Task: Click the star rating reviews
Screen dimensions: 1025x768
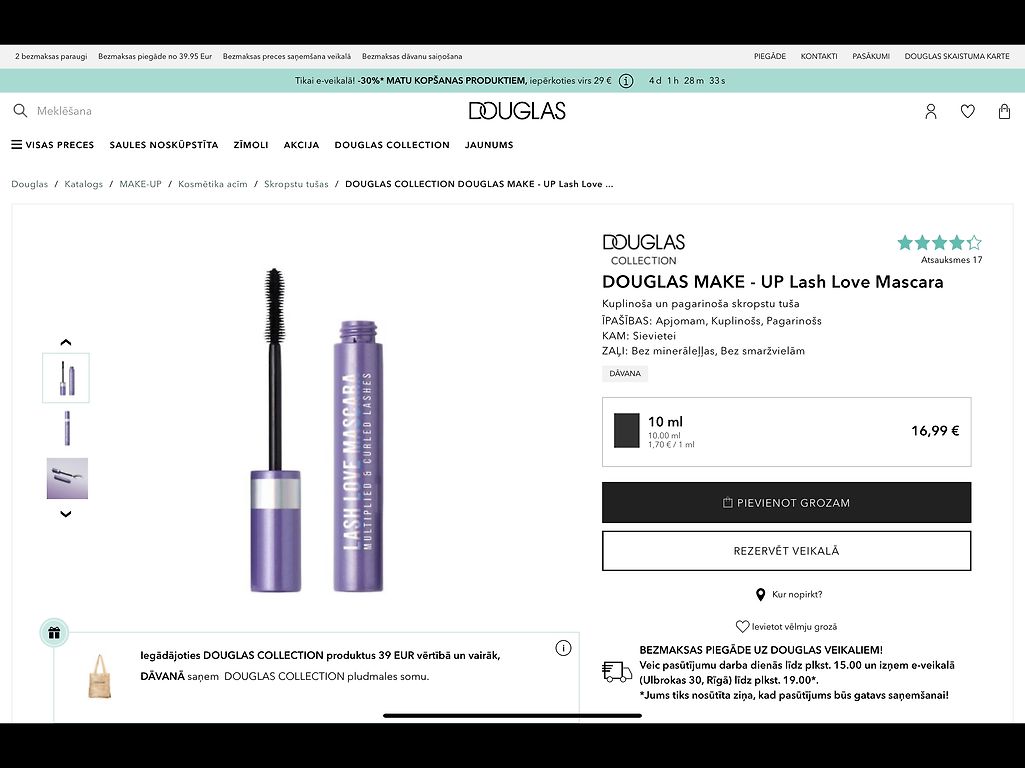Action: (x=939, y=242)
